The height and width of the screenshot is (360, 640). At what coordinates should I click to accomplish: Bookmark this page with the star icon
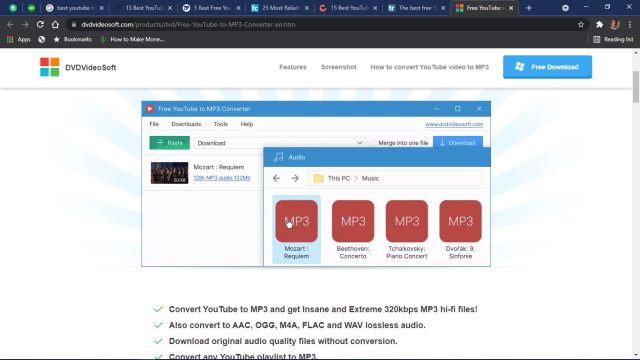pos(581,24)
